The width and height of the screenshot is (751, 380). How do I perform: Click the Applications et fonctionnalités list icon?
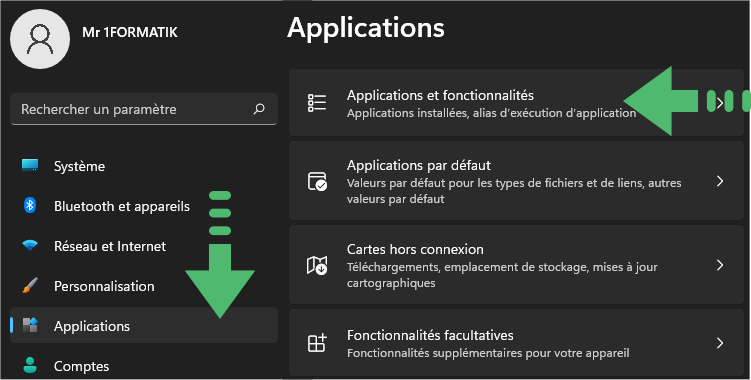pos(317,103)
